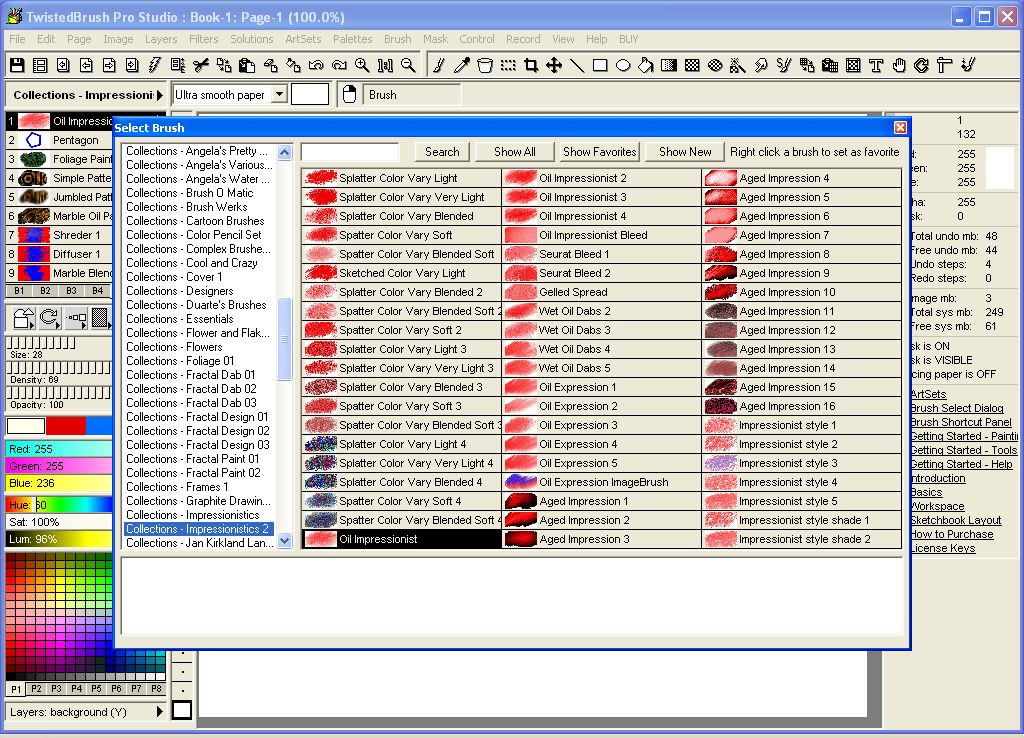Select the Paint brush tool

[x=439, y=65]
